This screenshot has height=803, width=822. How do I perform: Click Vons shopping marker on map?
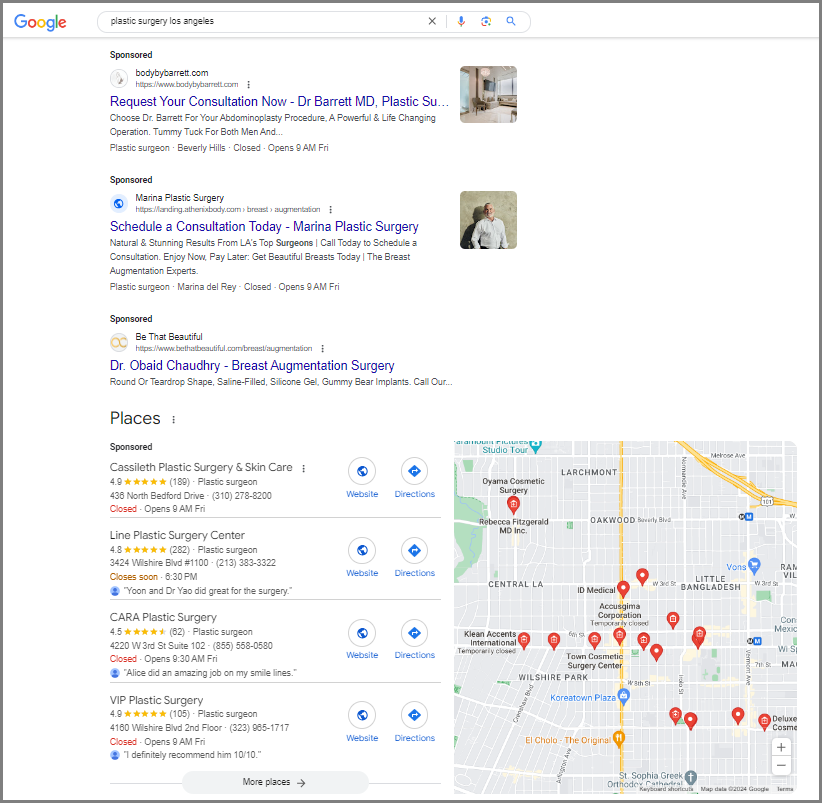click(x=754, y=566)
